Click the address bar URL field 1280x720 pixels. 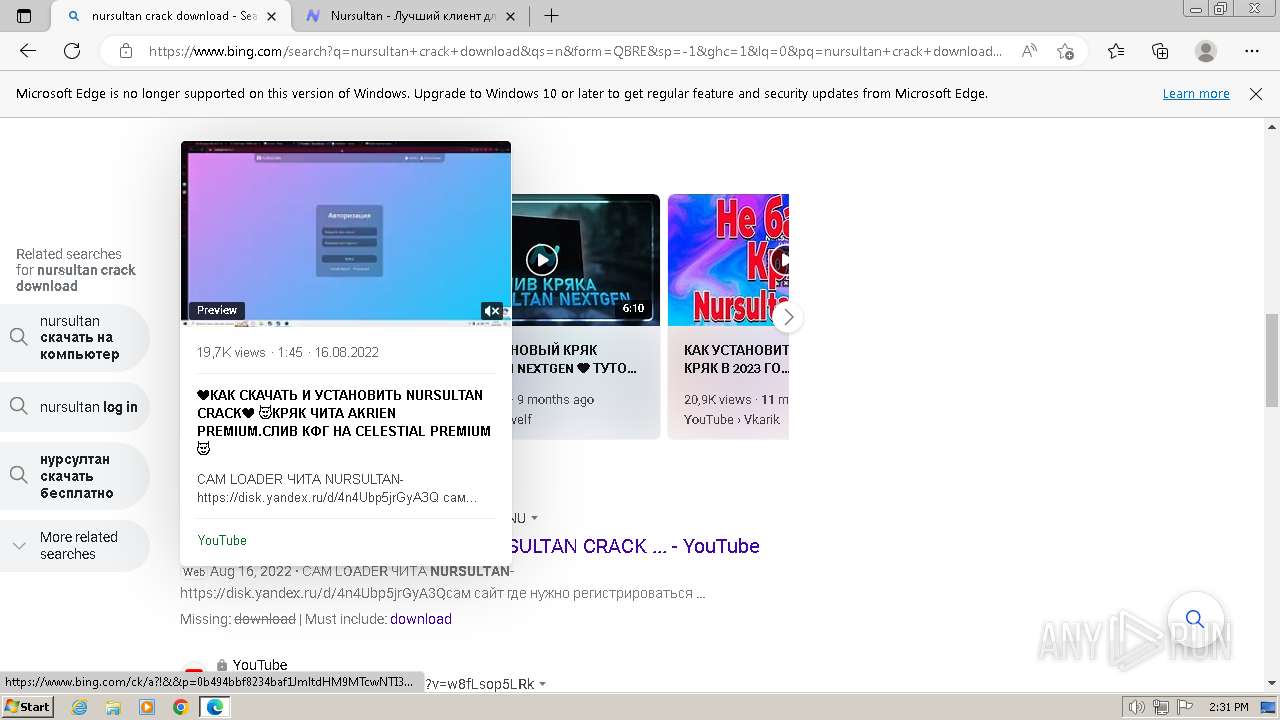[575, 51]
